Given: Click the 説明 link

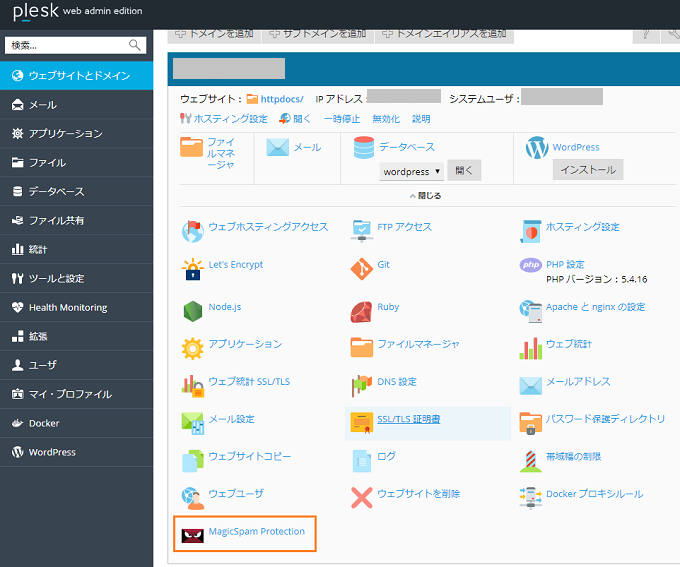Looking at the screenshot, I should [x=421, y=119].
